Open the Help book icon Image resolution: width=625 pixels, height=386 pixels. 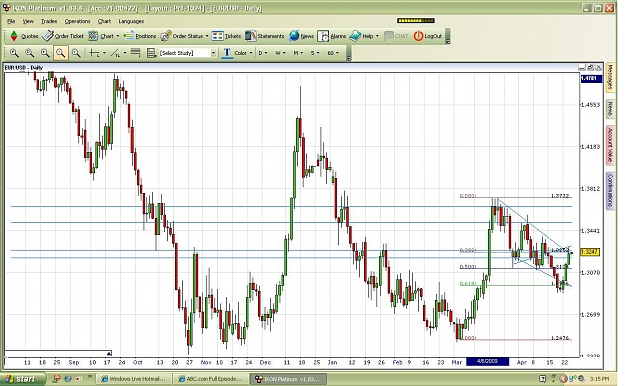pyautogui.click(x=355, y=36)
